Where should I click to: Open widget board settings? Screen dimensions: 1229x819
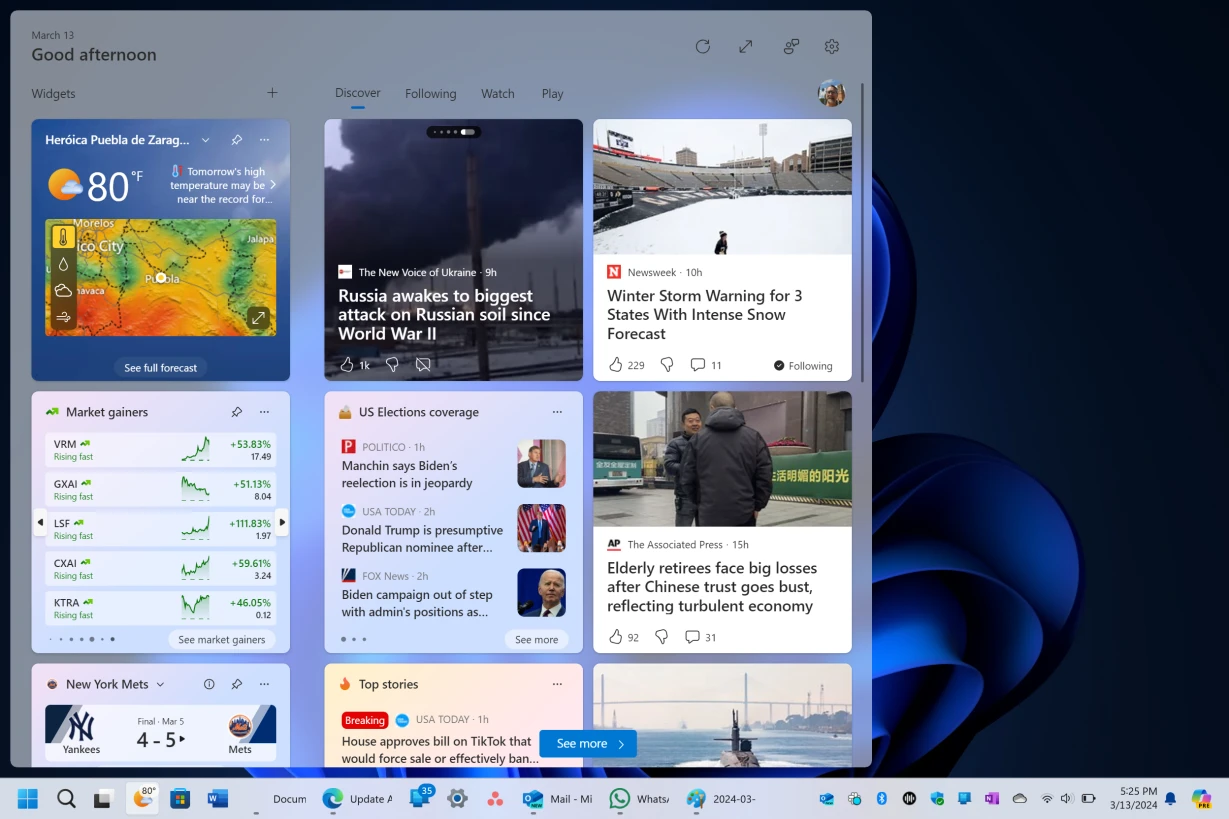tap(831, 46)
